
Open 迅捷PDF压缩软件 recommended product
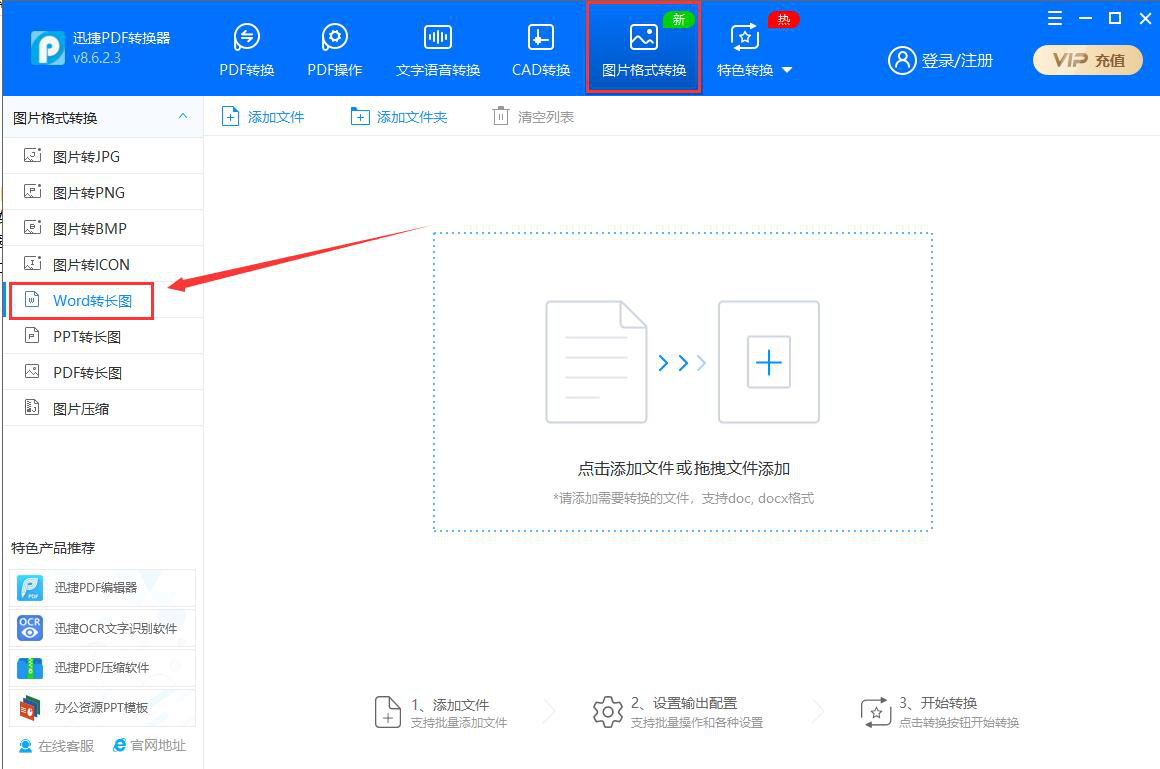[102, 668]
